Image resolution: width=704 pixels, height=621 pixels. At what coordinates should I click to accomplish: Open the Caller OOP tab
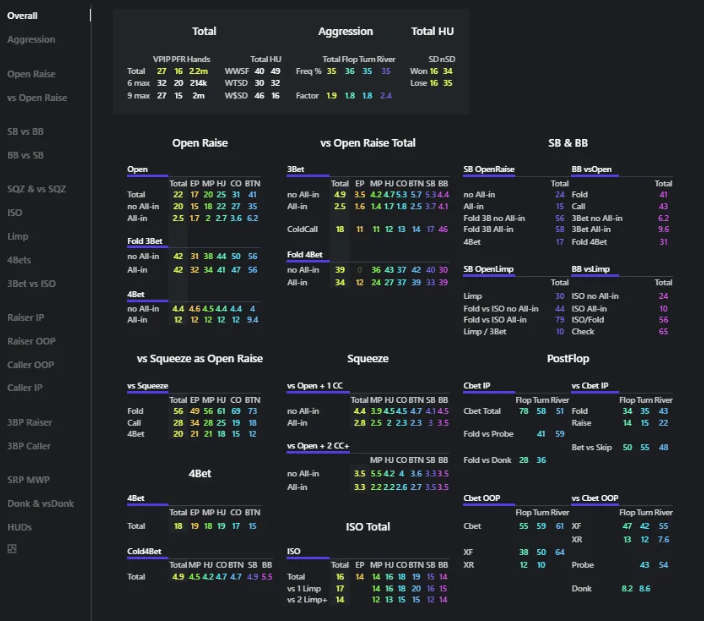31,365
